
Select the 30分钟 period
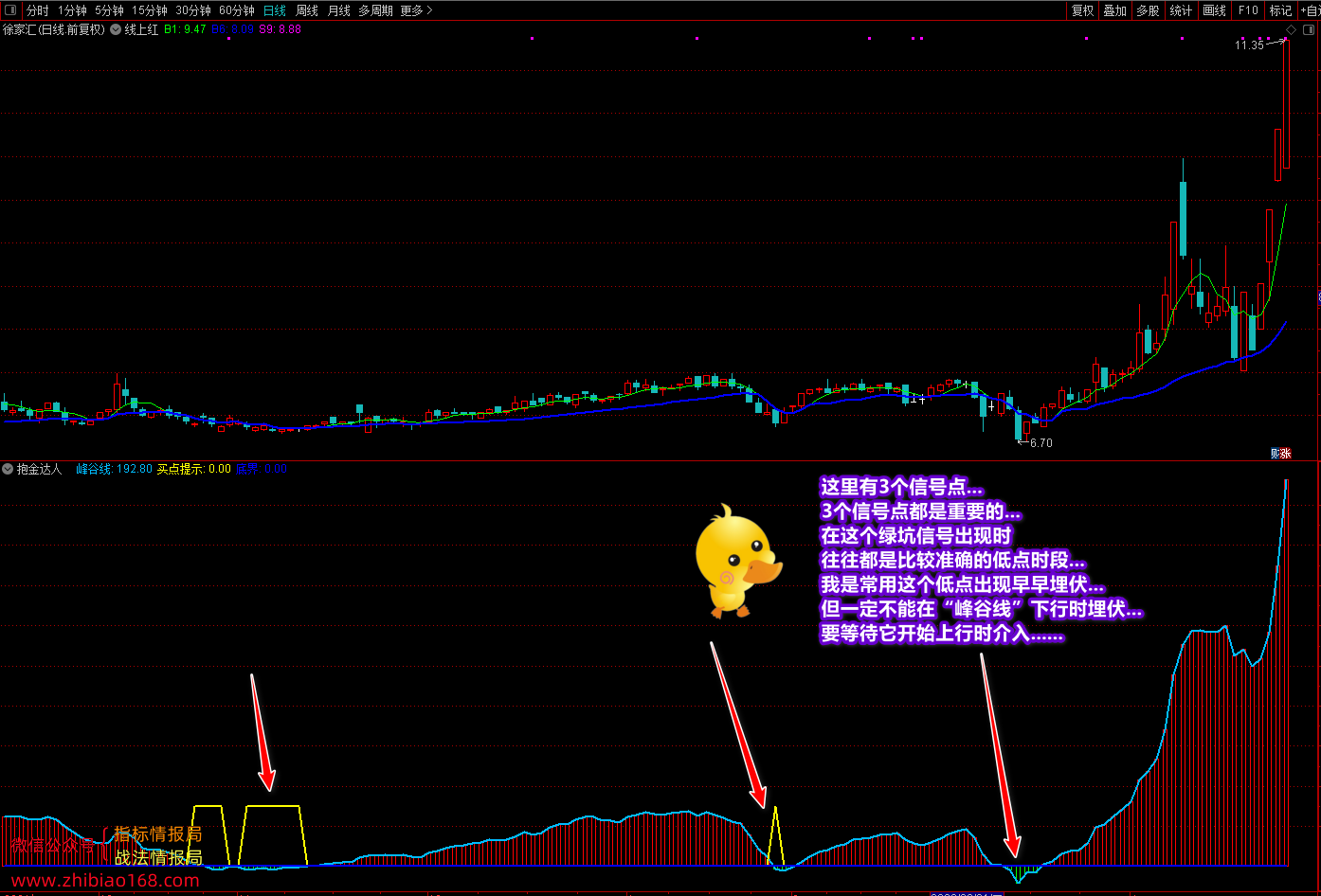[x=193, y=10]
